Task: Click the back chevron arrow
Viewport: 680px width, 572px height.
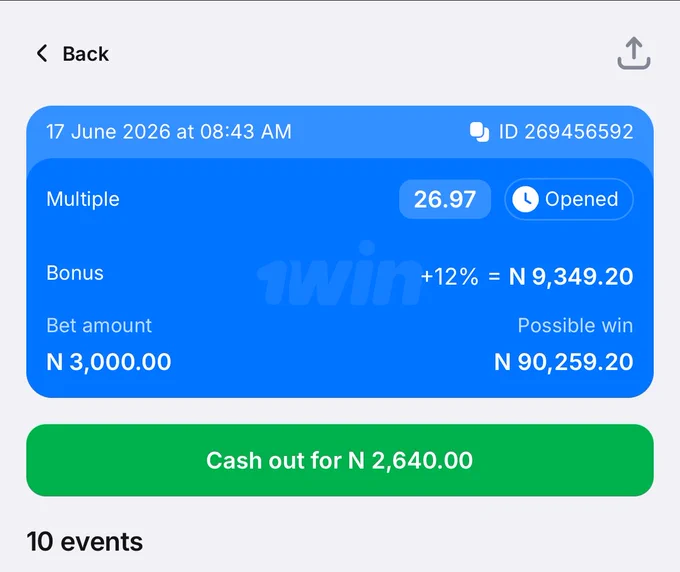Action: coord(42,53)
